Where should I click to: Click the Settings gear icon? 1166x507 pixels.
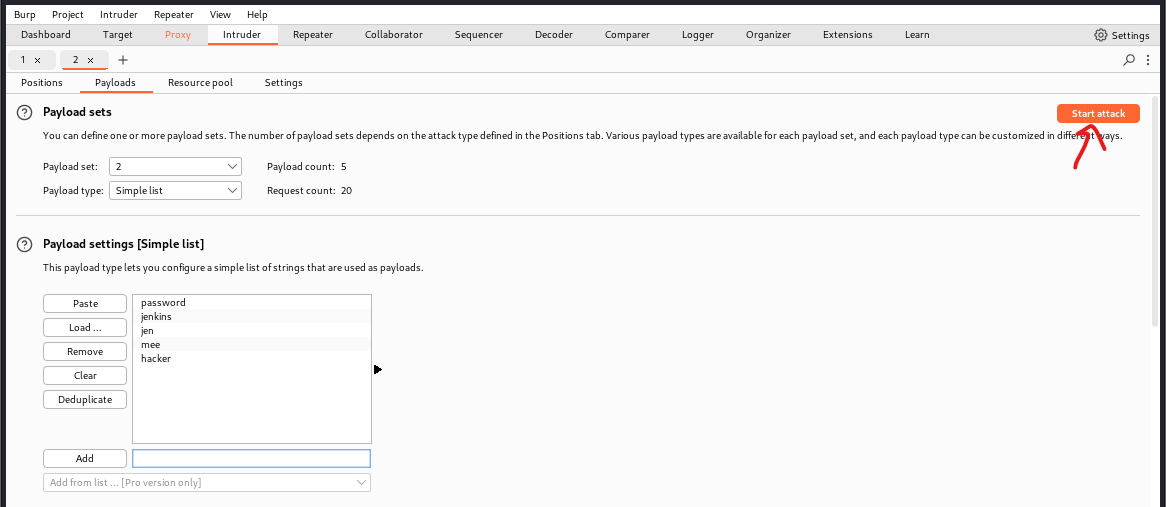[1101, 35]
